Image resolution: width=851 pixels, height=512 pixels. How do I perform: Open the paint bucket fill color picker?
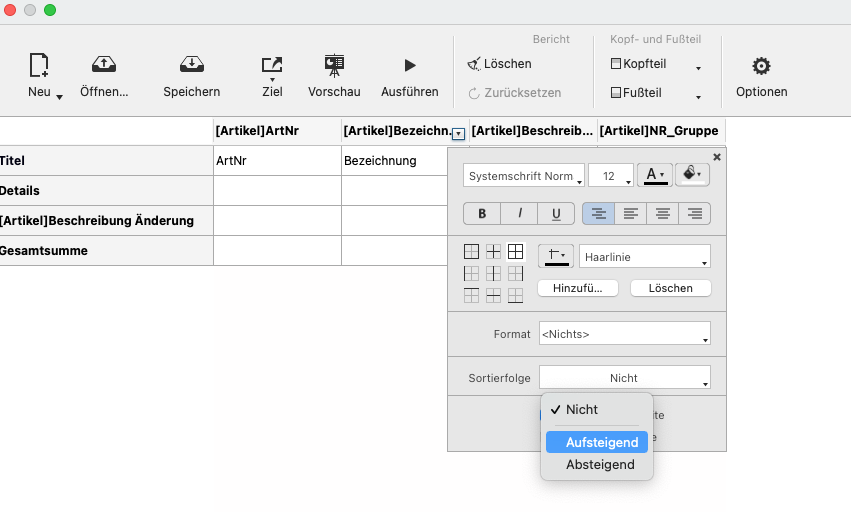(x=690, y=175)
